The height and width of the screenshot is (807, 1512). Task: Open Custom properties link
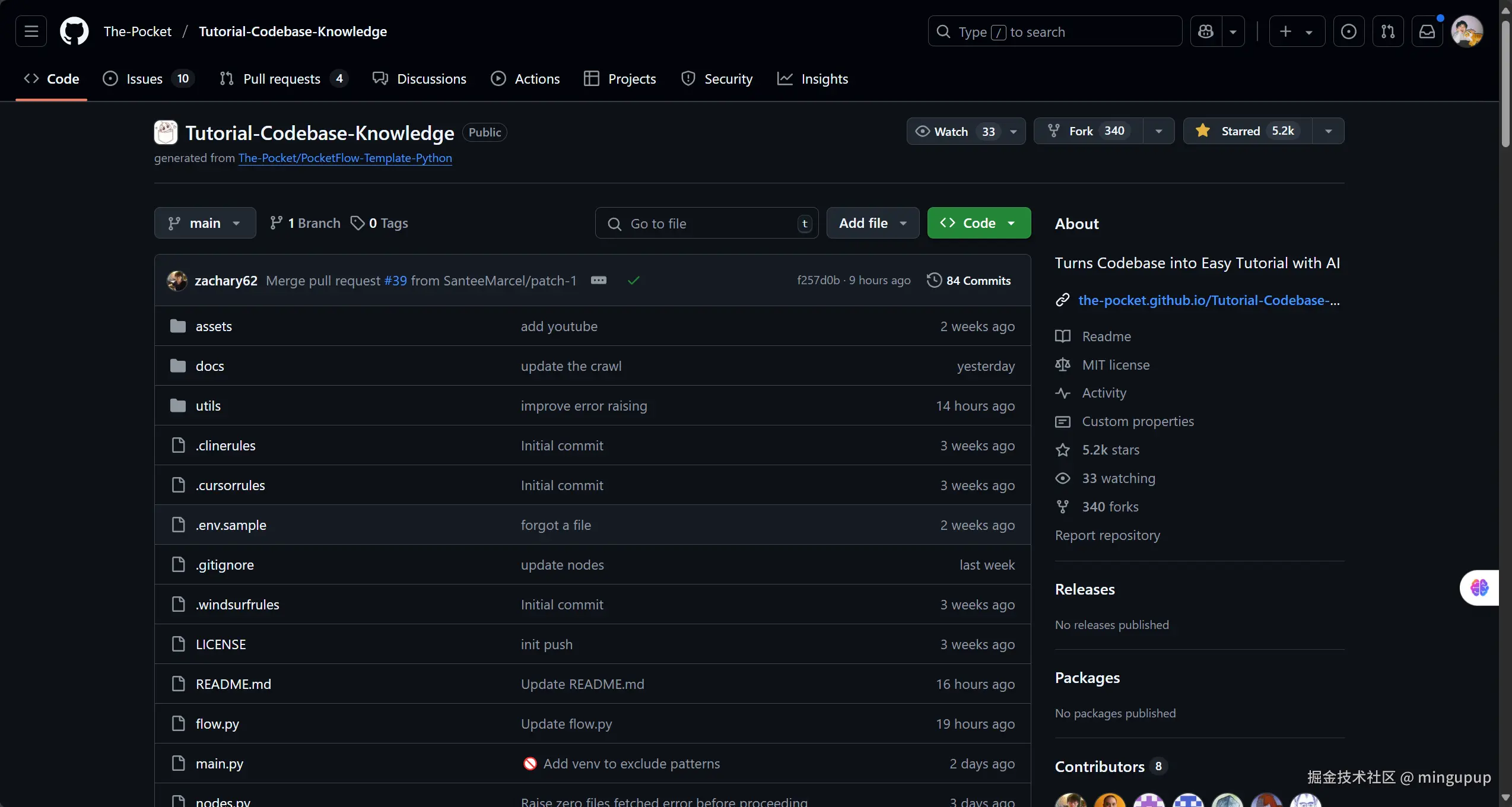point(1138,421)
